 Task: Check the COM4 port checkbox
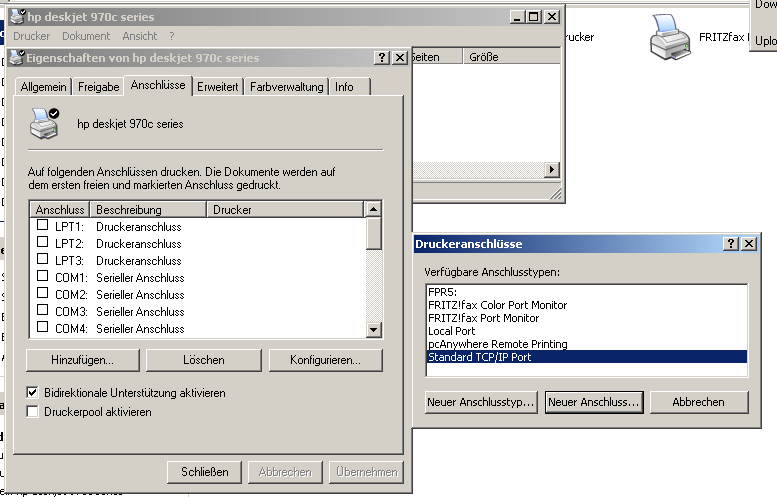tap(43, 327)
